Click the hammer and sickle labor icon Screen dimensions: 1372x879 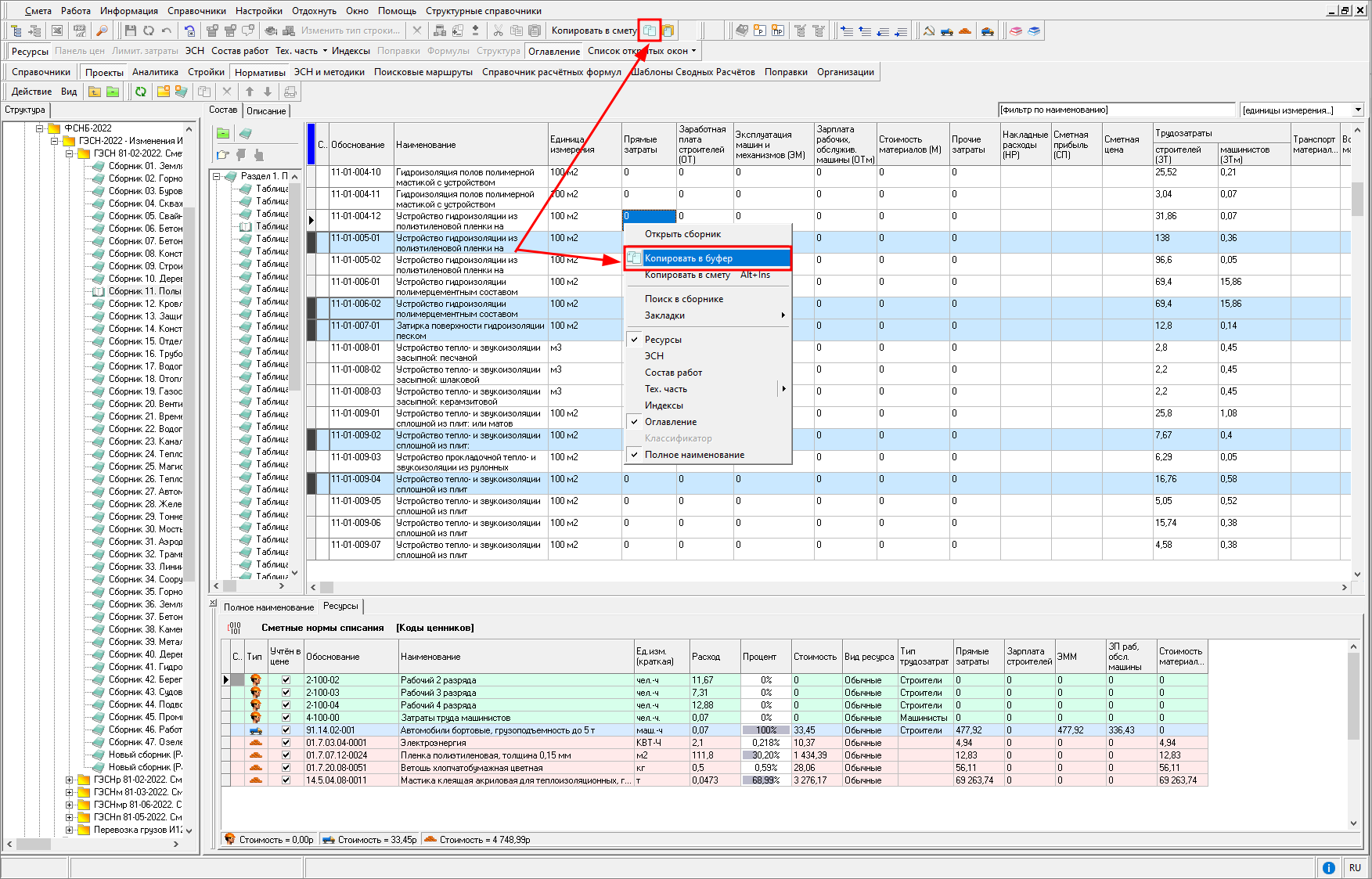929,31
